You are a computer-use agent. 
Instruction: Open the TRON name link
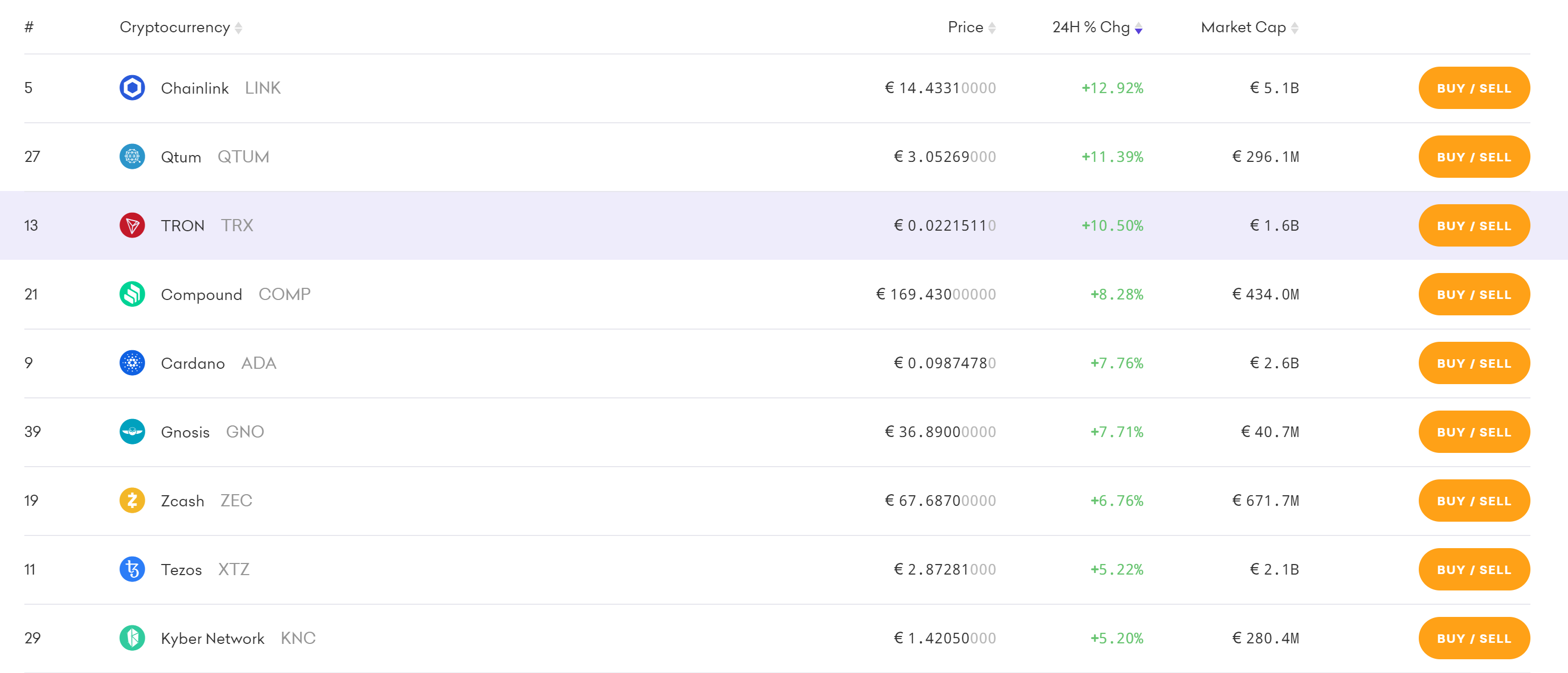click(x=183, y=226)
